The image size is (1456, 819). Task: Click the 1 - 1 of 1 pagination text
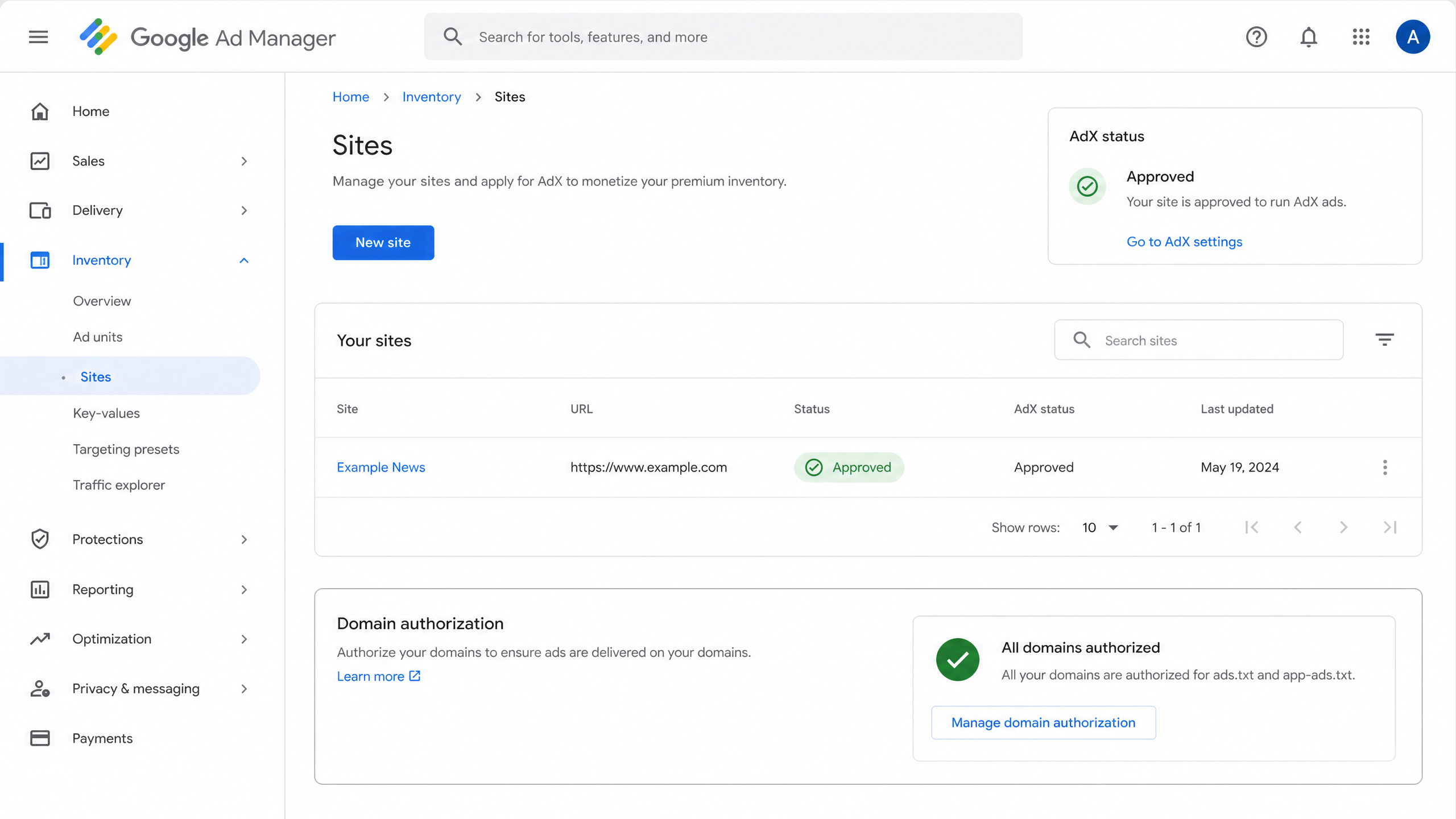[1176, 527]
